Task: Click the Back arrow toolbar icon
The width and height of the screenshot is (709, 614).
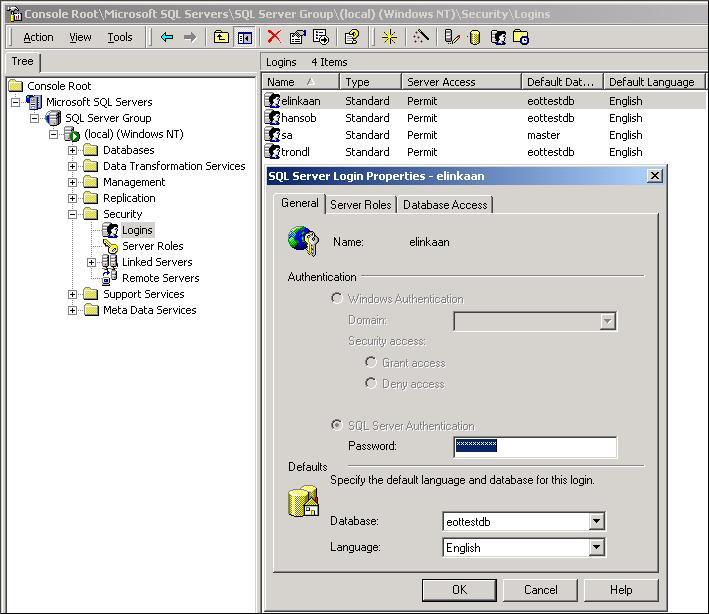Action: 167,37
